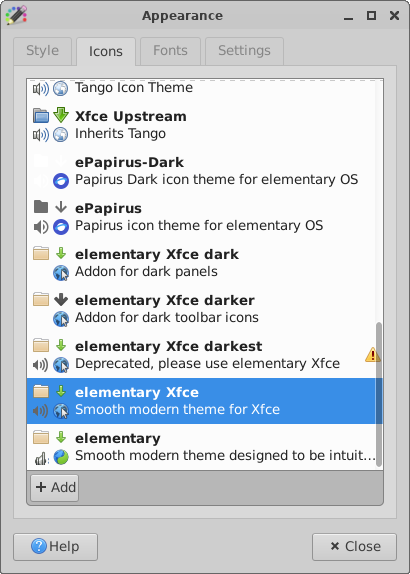Click the warning icon beside elementary Xfce darkest

(x=373, y=355)
